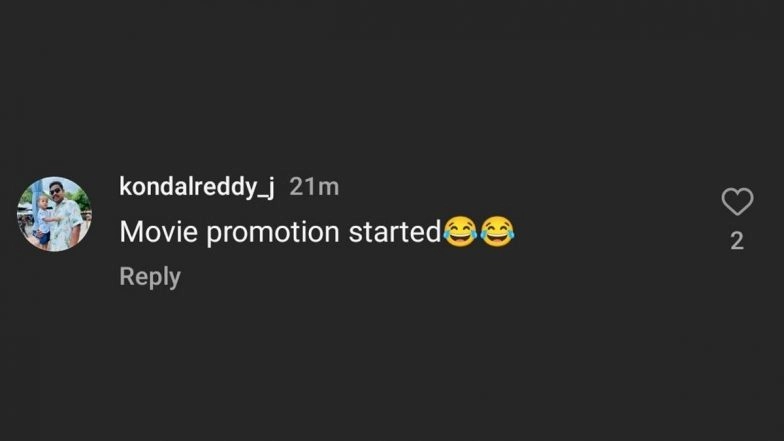Click the 21m timestamp
This screenshot has height=441, width=784.
(x=314, y=186)
